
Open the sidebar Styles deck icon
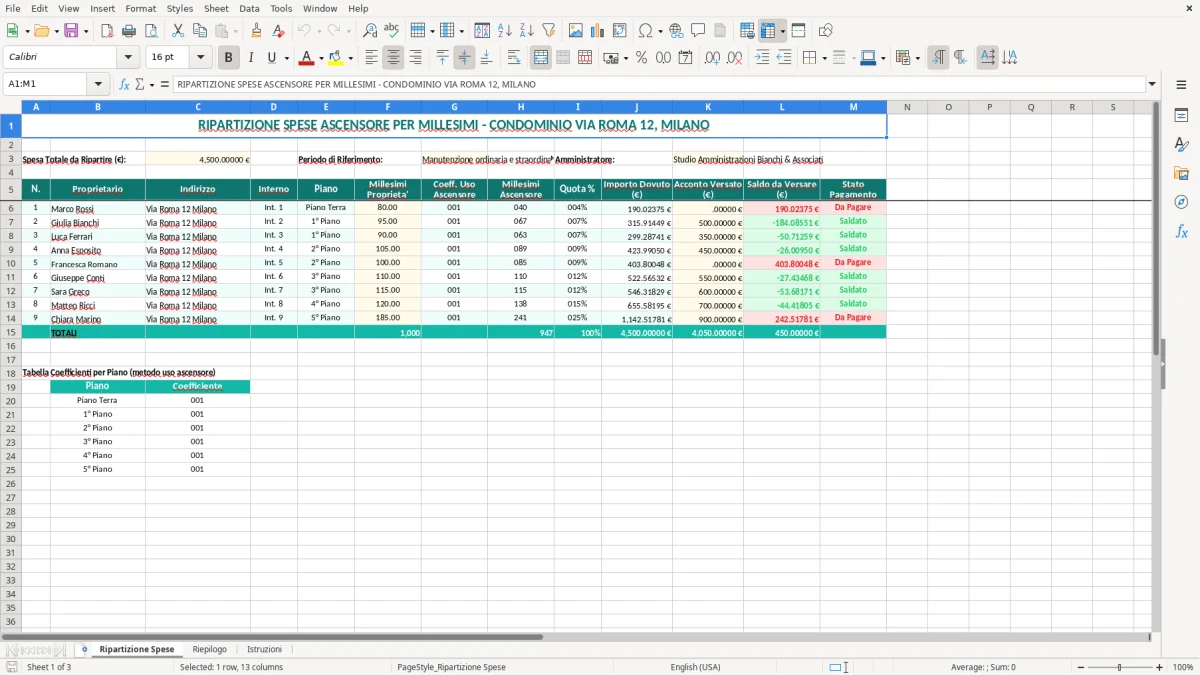tap(1181, 145)
